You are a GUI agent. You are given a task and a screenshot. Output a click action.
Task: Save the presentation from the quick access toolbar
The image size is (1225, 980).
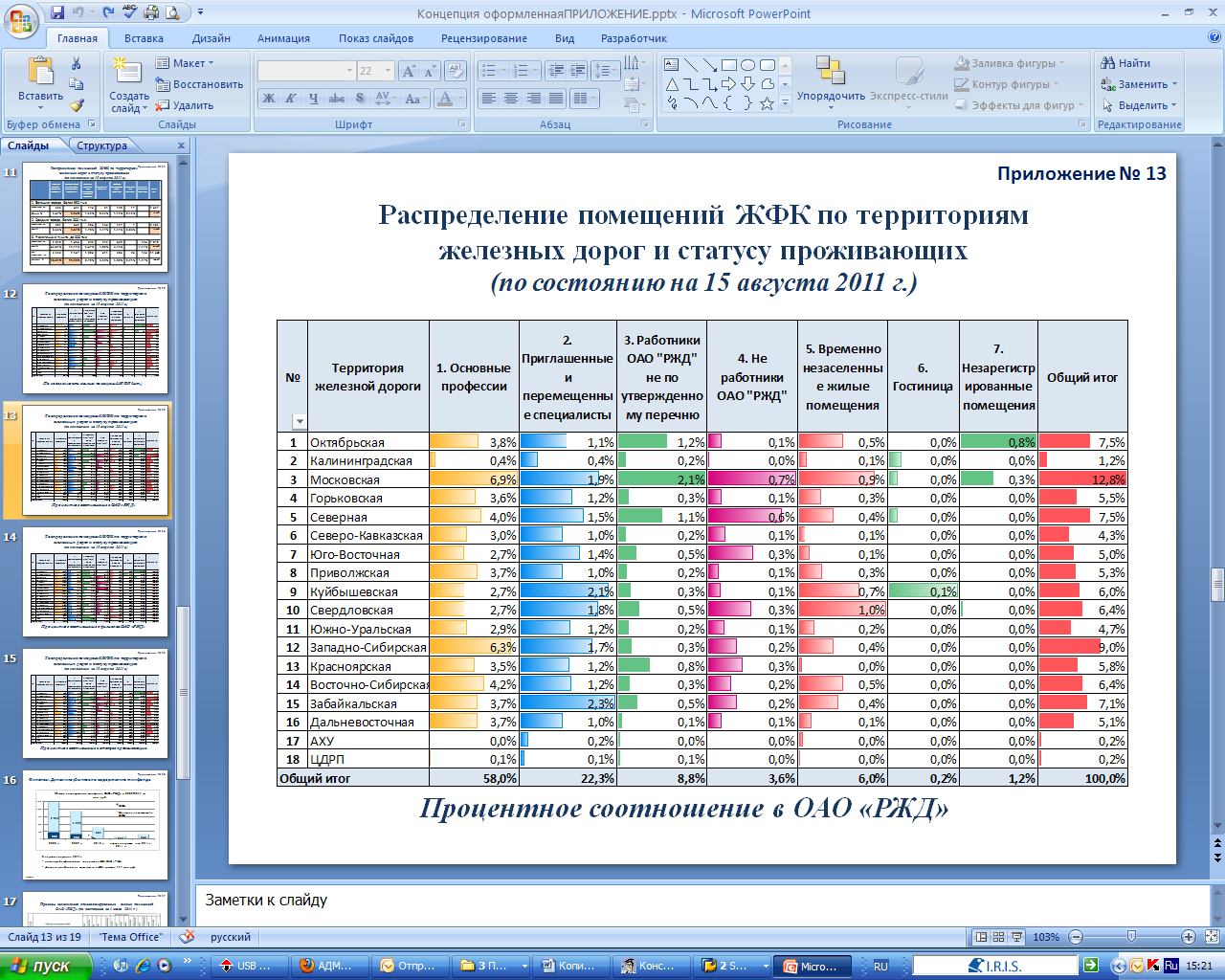tap(57, 13)
